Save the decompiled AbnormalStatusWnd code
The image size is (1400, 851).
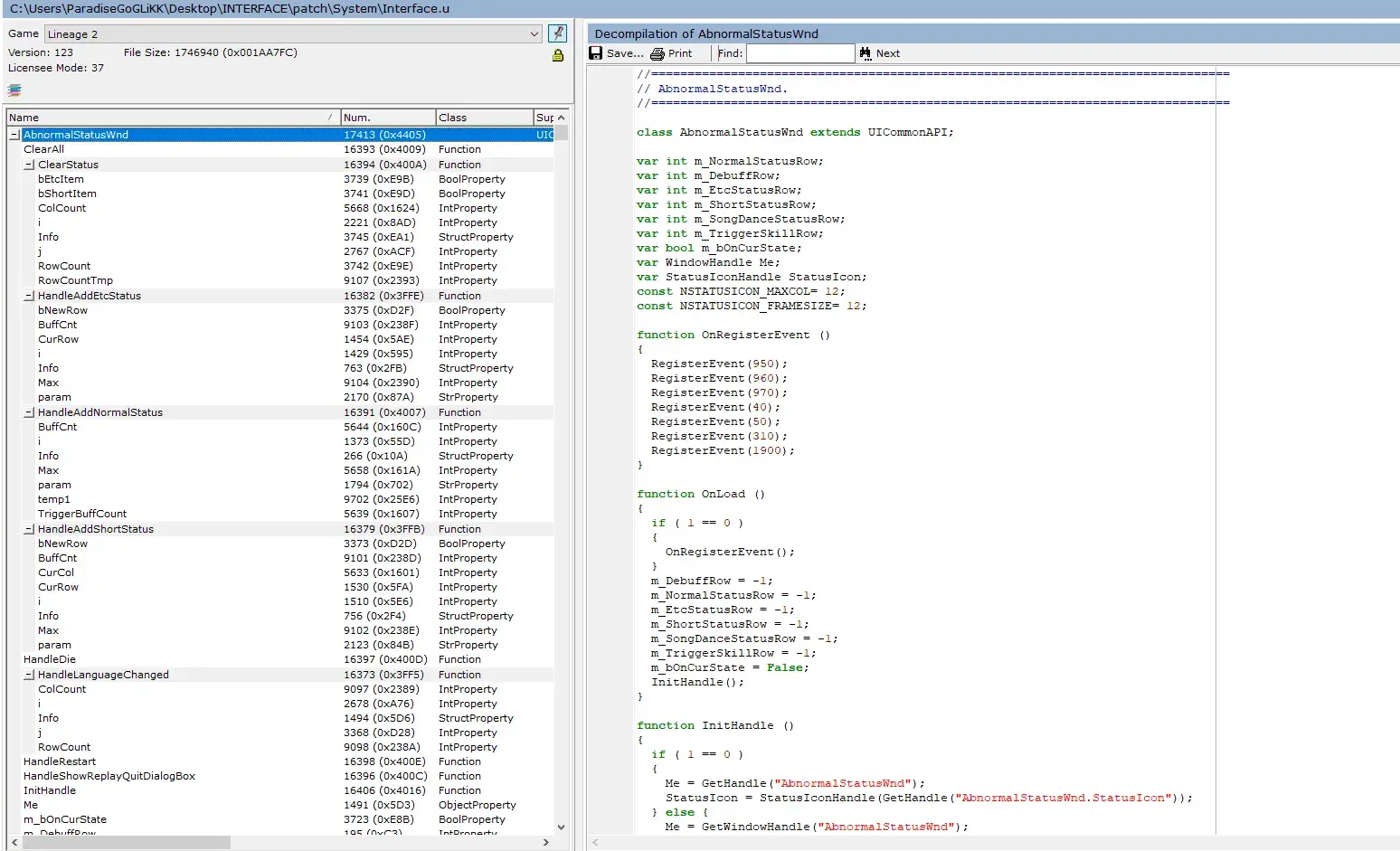click(617, 53)
